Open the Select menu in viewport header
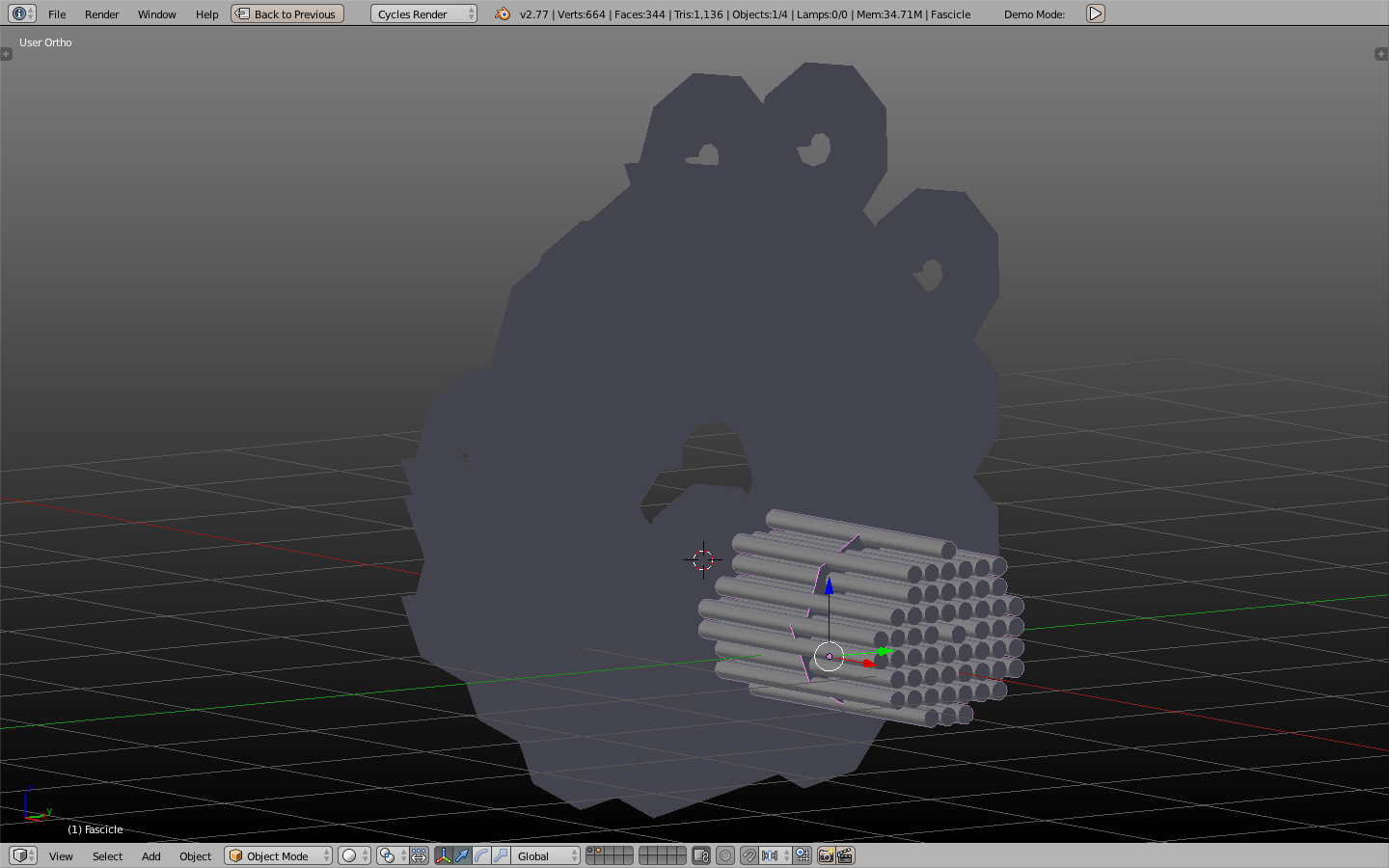This screenshot has width=1389, height=868. pos(107,856)
